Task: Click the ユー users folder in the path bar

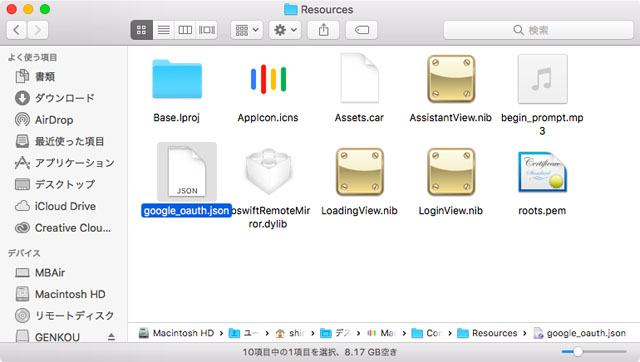Action: pos(244,333)
